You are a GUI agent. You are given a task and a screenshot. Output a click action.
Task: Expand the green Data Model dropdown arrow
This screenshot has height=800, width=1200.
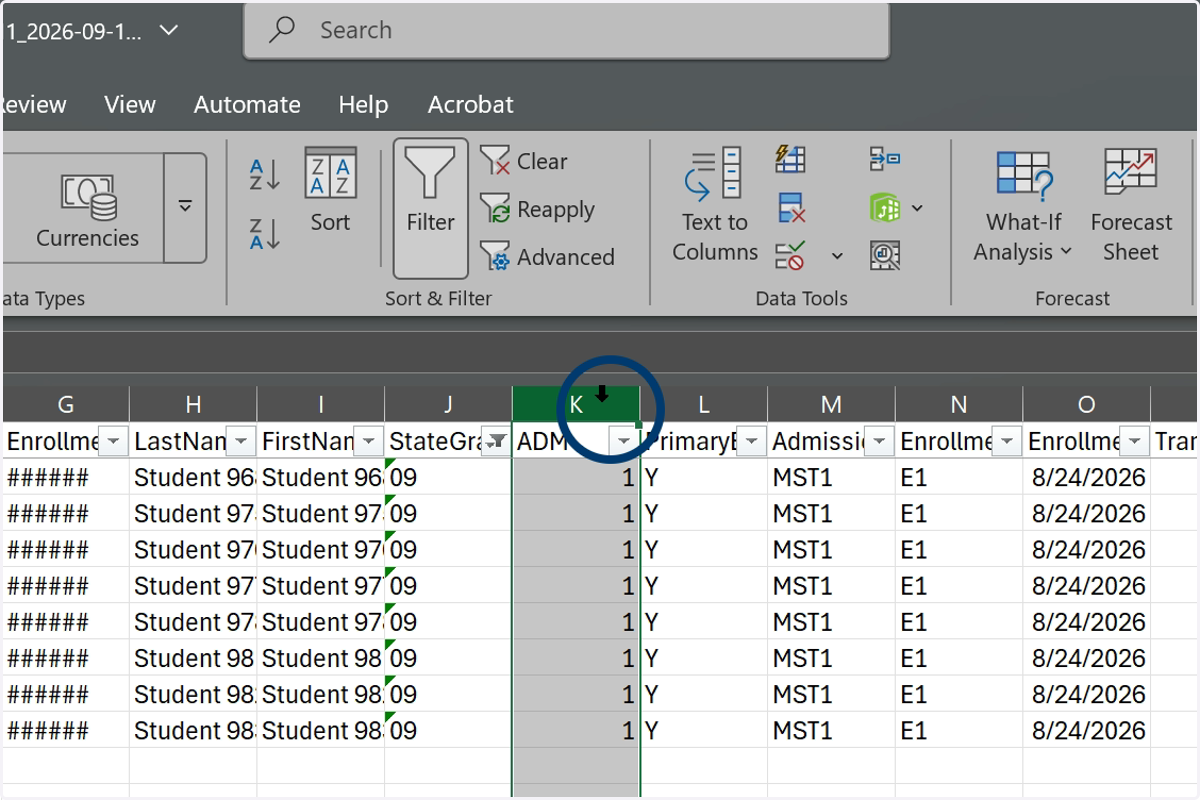pos(917,208)
